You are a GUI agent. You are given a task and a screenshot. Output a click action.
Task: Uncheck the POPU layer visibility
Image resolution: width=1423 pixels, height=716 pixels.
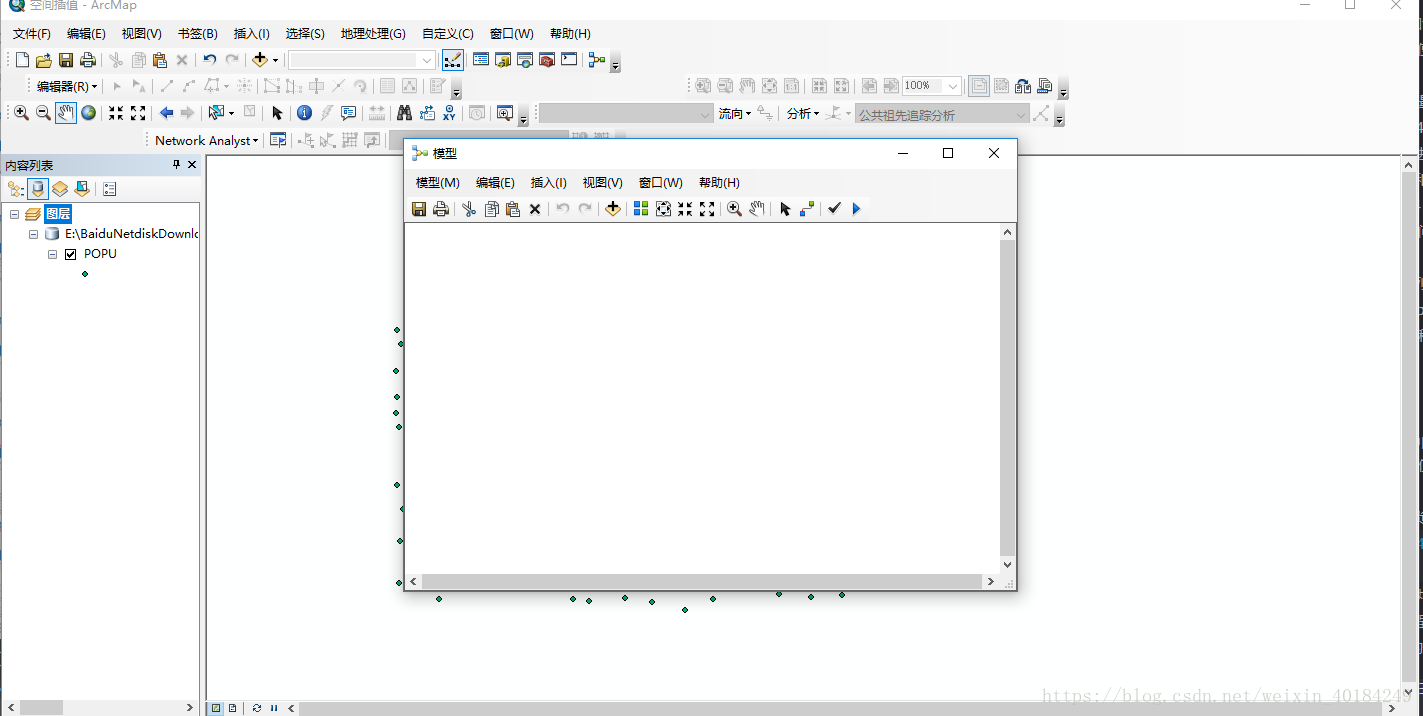point(70,254)
